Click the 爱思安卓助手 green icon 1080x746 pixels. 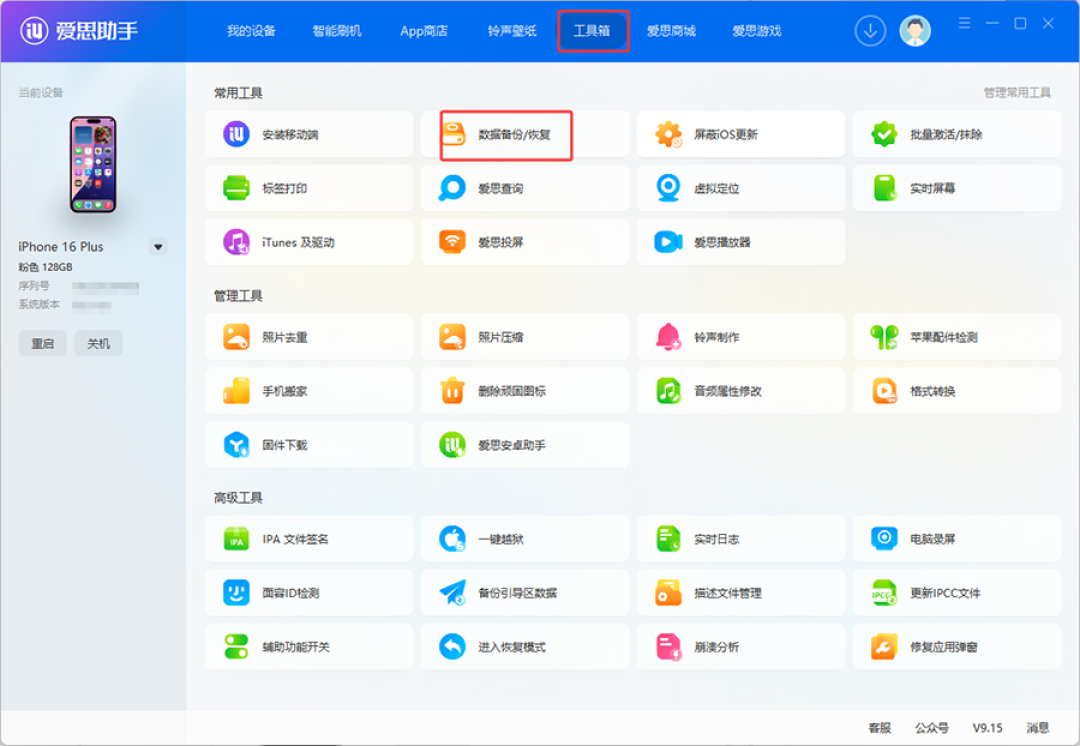pos(453,445)
